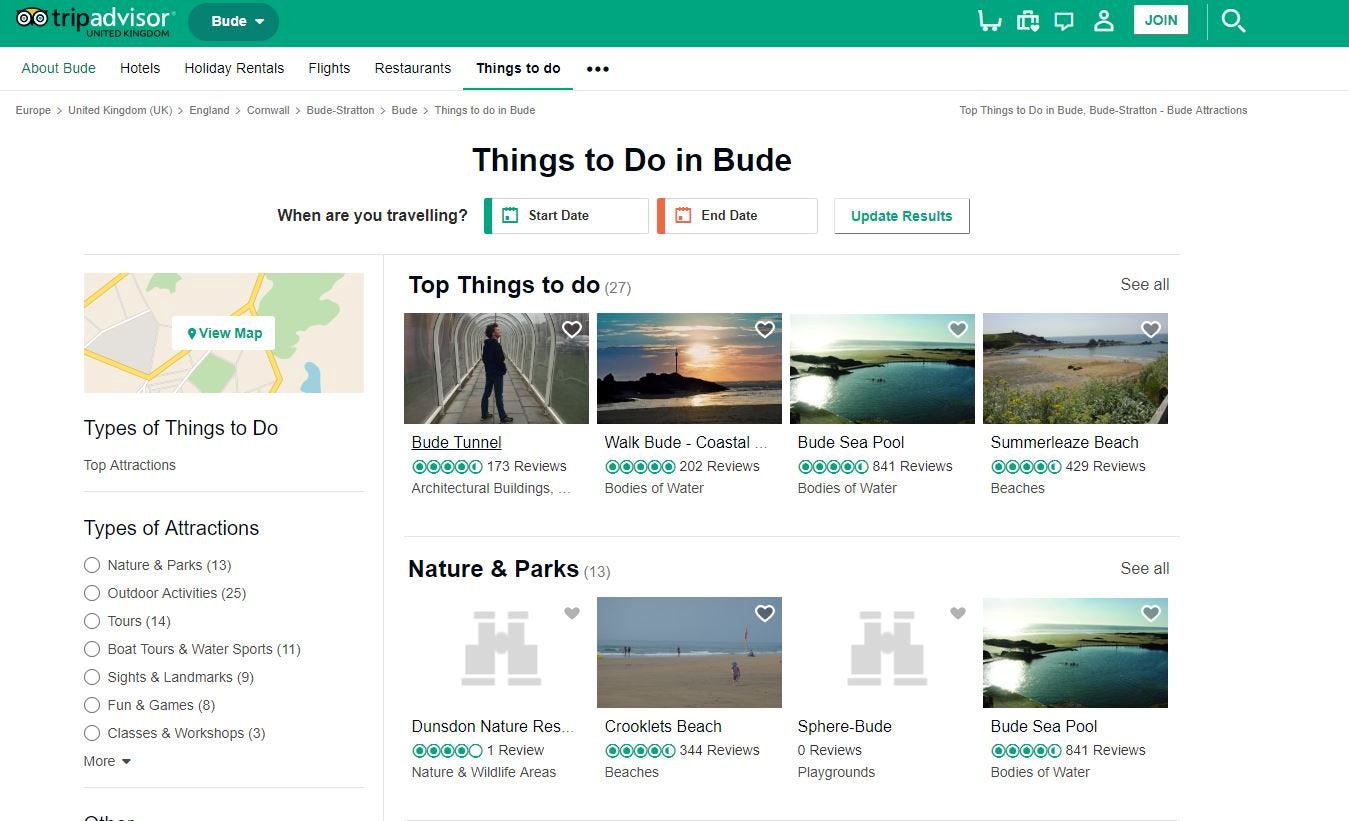Open the Bude location dropdown

pos(233,21)
